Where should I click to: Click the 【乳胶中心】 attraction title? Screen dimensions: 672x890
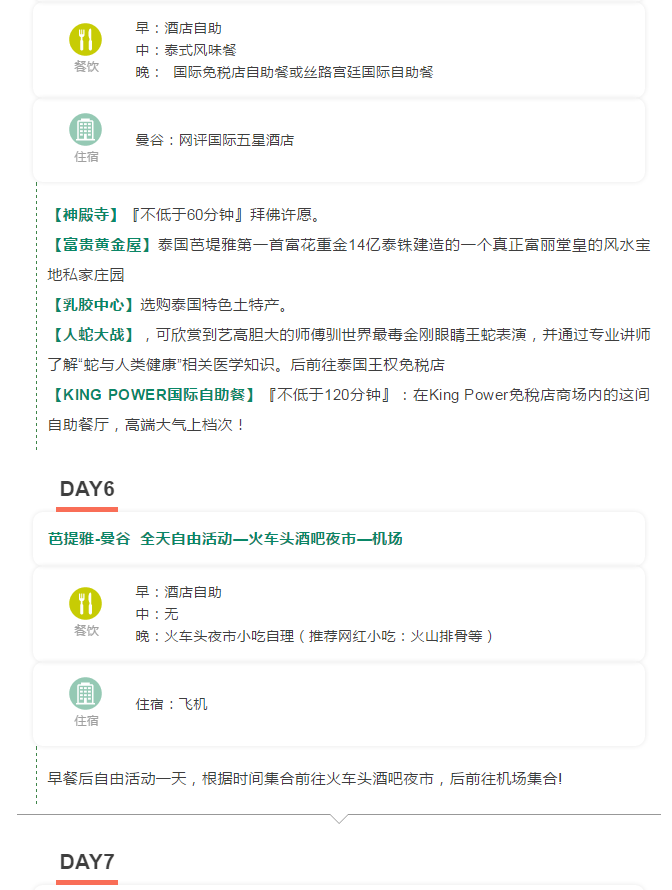[92, 304]
